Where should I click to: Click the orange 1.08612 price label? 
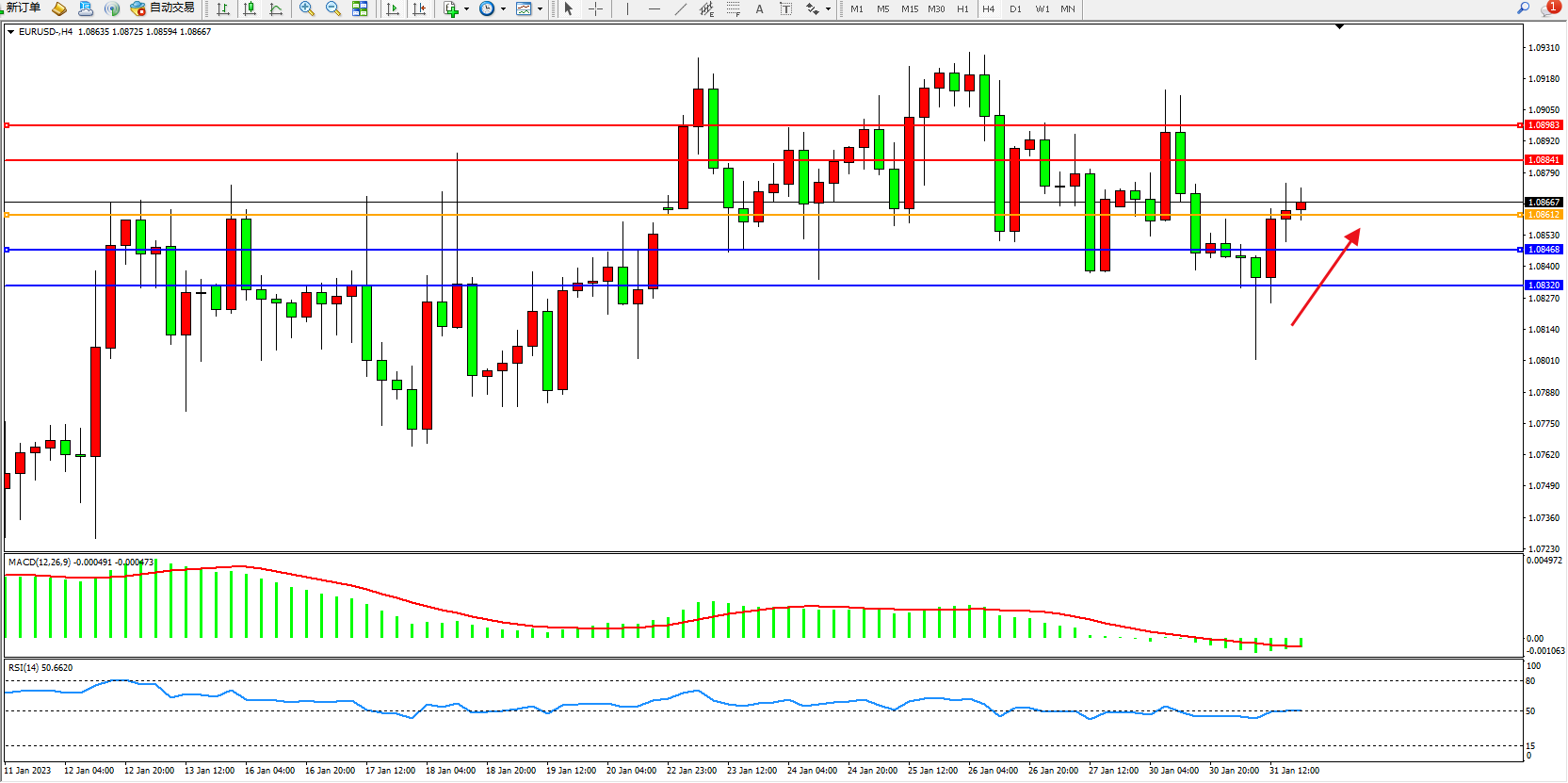click(x=1543, y=215)
